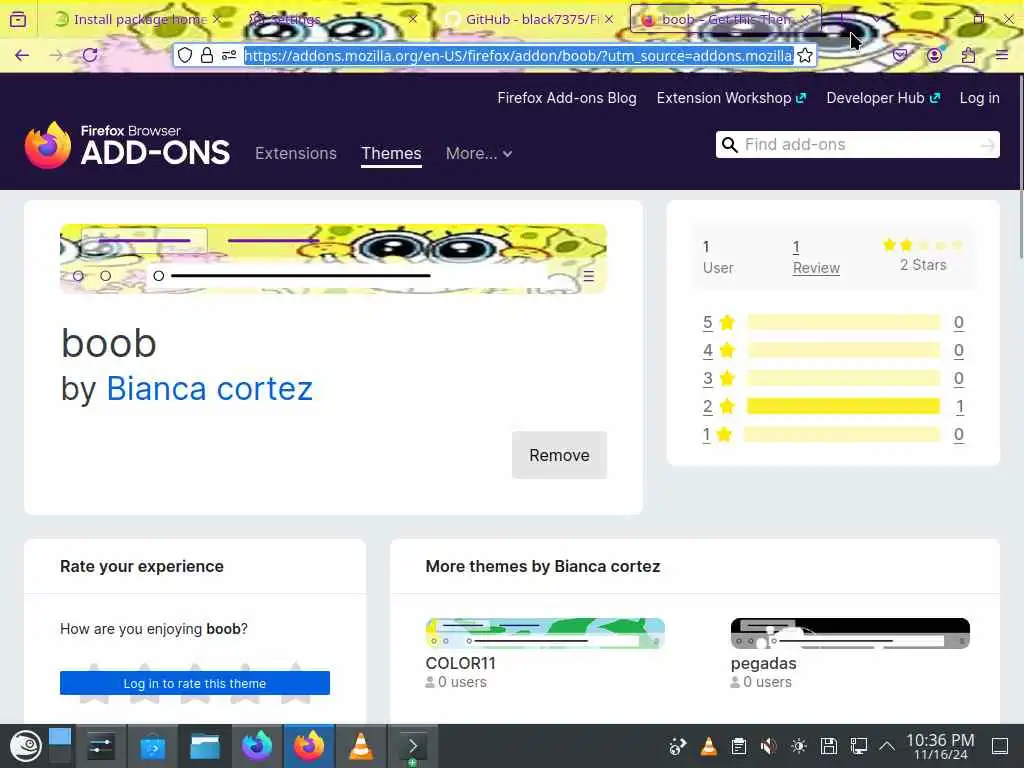Filter reviews by the 5 star bar
Screen dimensions: 1024x768
click(x=843, y=323)
